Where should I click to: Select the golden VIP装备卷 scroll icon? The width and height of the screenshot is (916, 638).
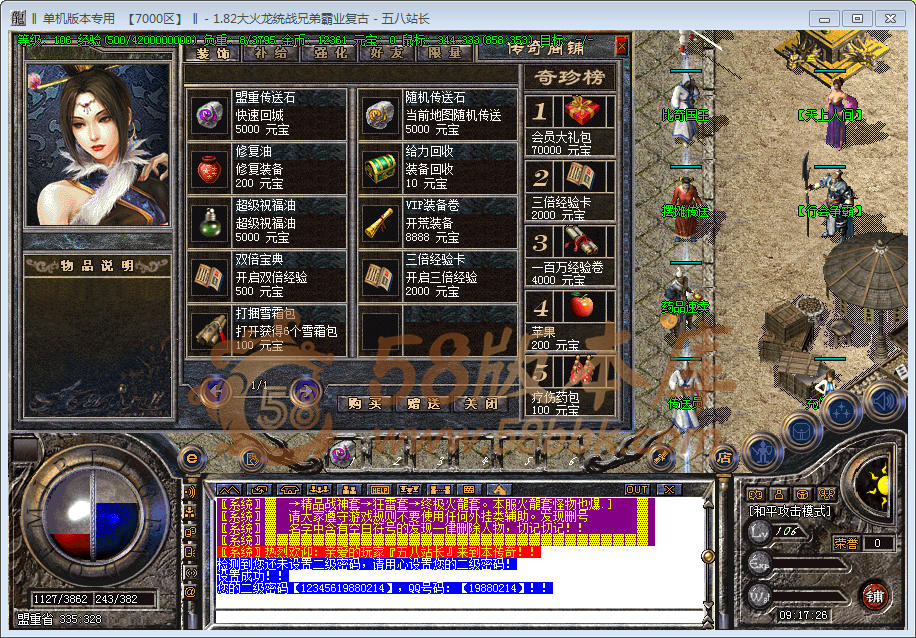point(380,223)
